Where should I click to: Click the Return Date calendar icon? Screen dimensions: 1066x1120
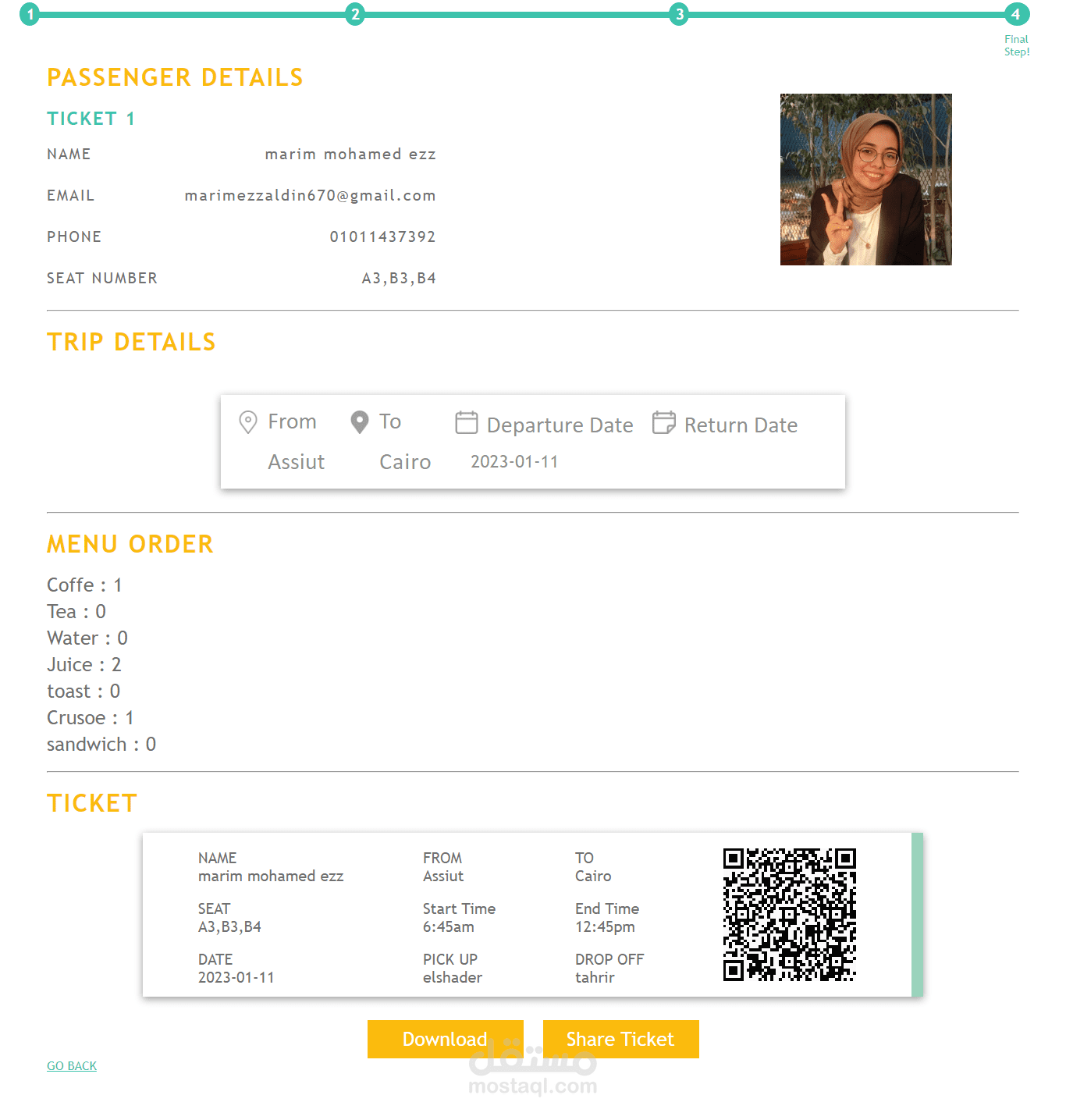(x=664, y=422)
